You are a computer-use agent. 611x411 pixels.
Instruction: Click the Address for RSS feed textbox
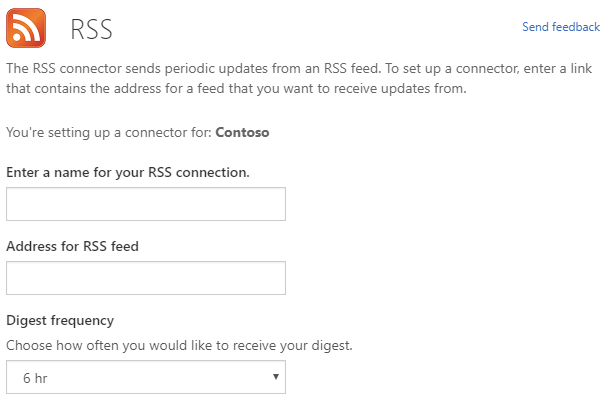pos(146,278)
